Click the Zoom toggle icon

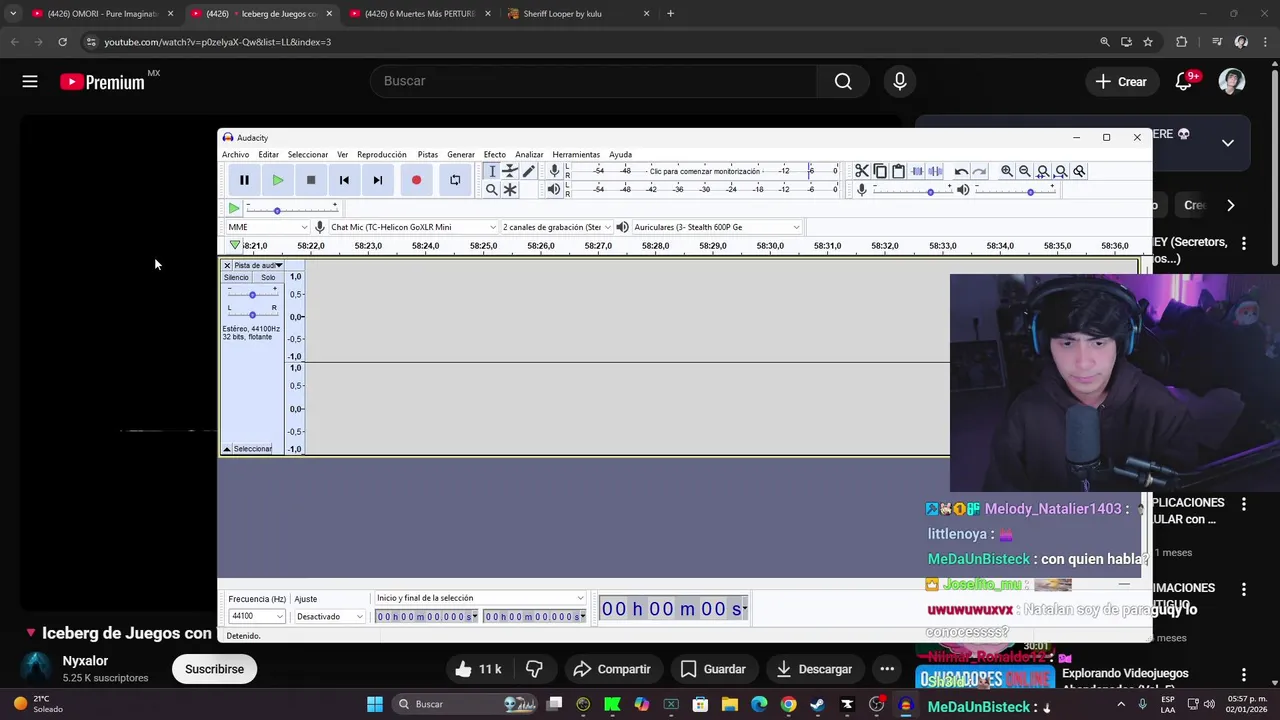tap(1079, 171)
